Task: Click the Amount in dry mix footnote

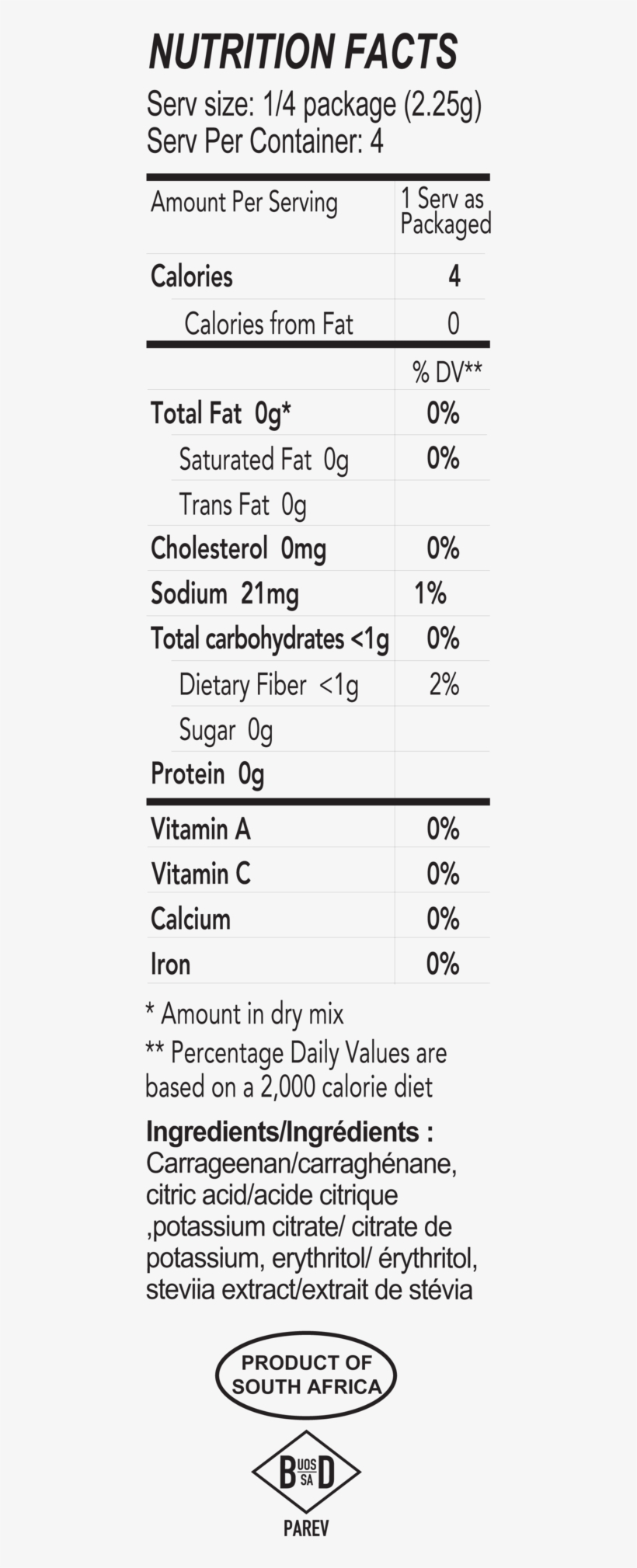Action: pos(245,1014)
